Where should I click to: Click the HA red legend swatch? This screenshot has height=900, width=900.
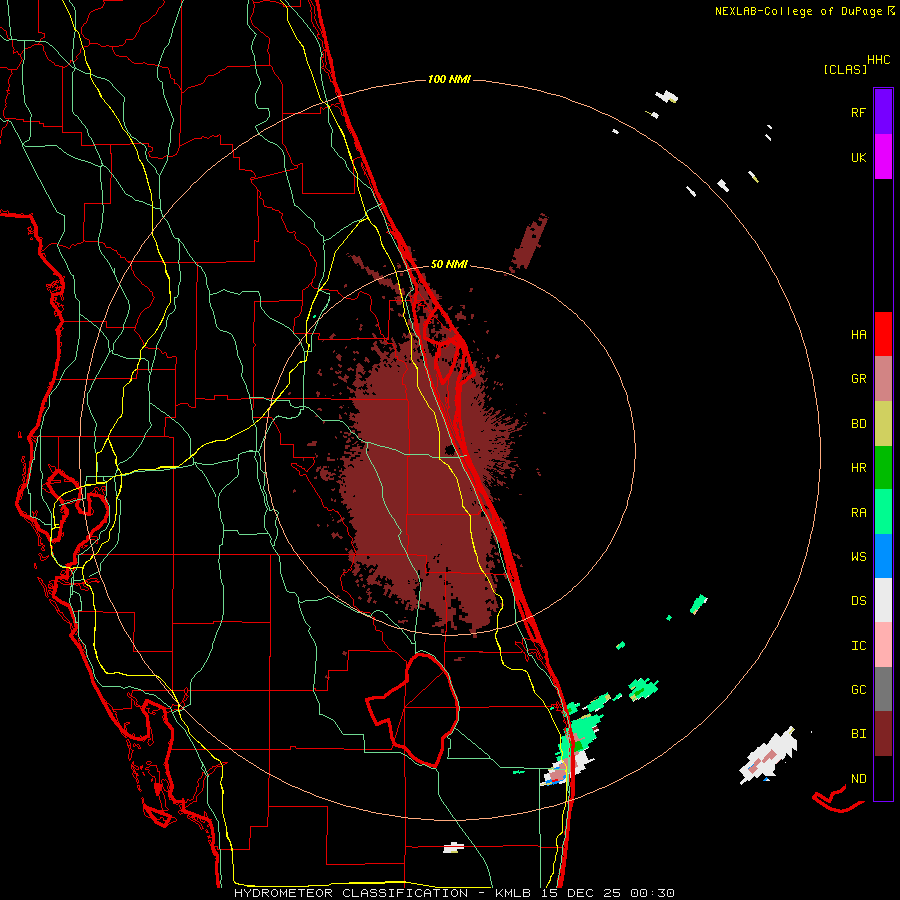(x=883, y=334)
